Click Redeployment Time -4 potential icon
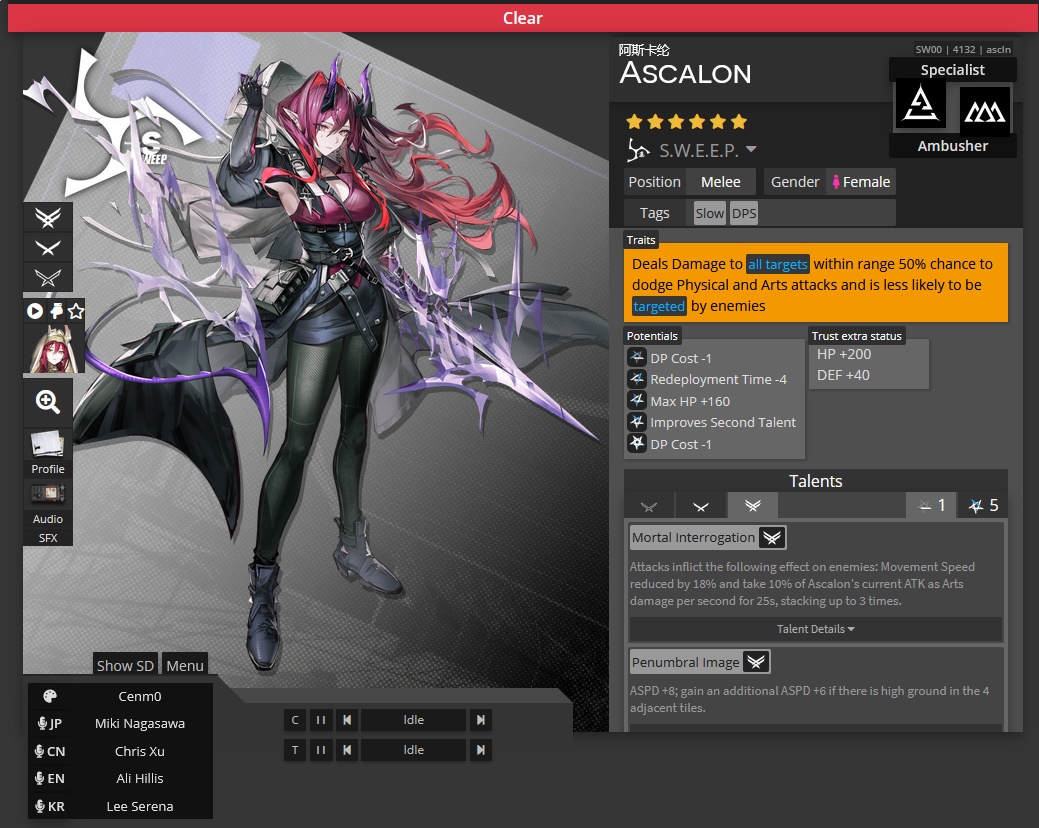Viewport: 1039px width, 828px height. 637,379
